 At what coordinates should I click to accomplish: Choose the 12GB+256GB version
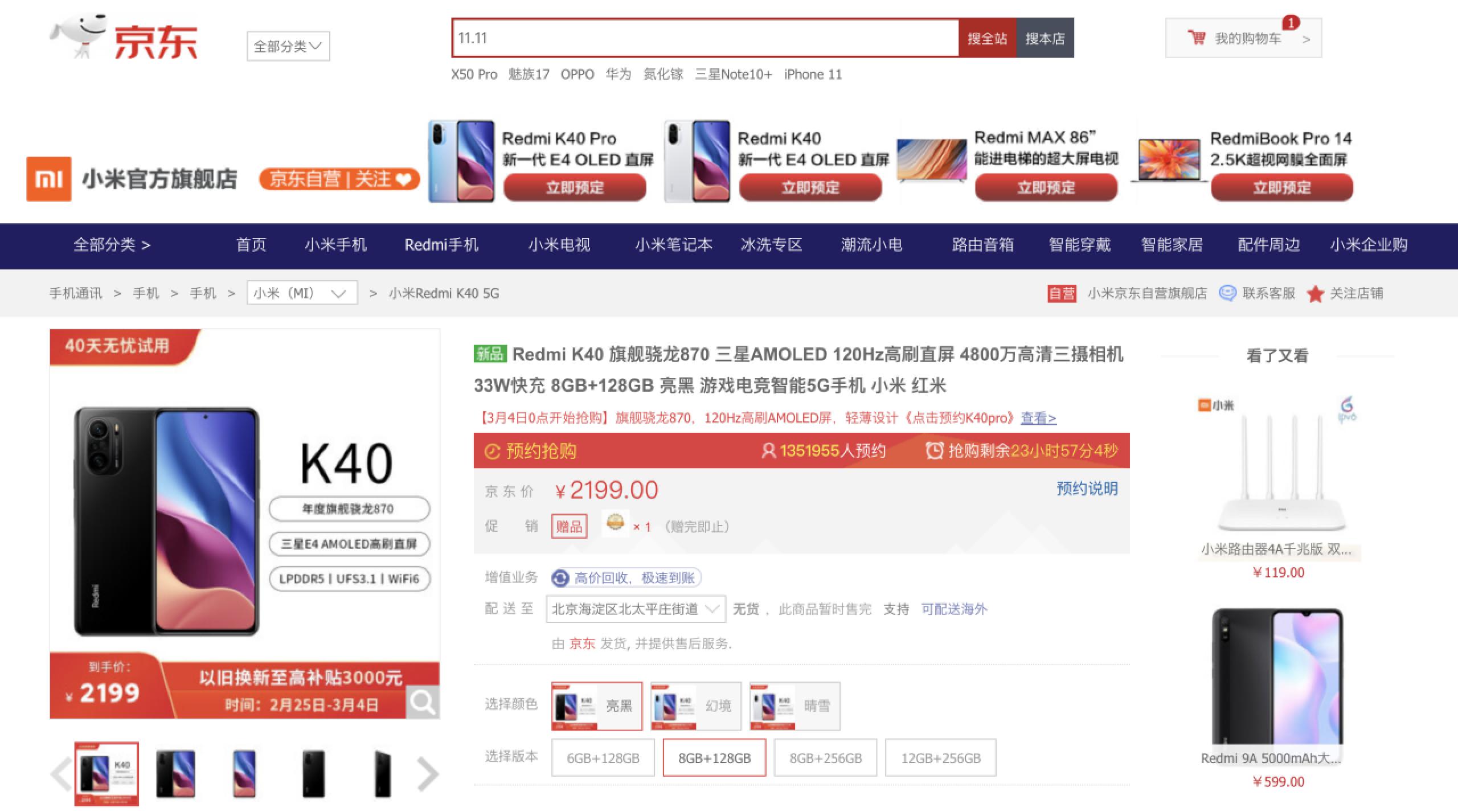pos(940,758)
